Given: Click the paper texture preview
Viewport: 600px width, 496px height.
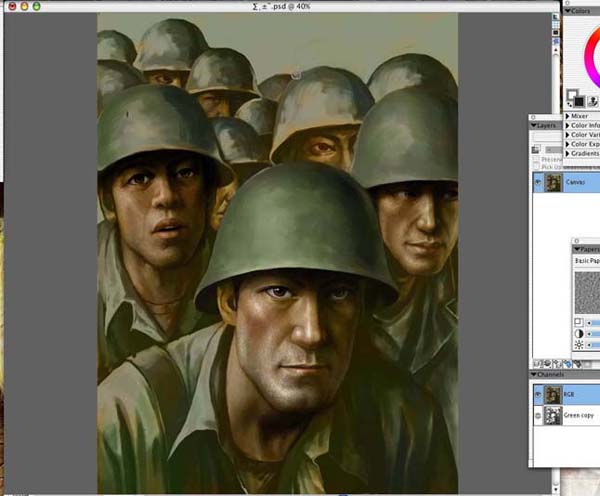Looking at the screenshot, I should (587, 292).
